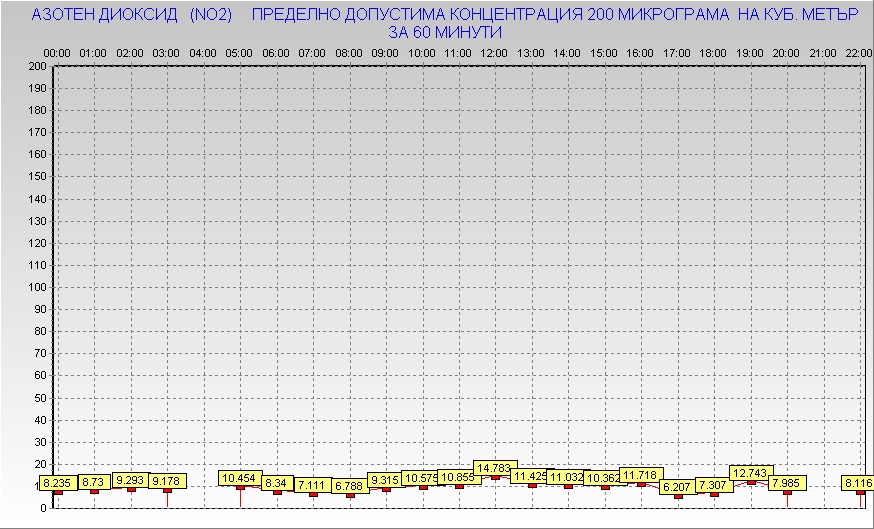Select the 8.235 data label
The width and height of the screenshot is (874, 529).
pos(57,483)
